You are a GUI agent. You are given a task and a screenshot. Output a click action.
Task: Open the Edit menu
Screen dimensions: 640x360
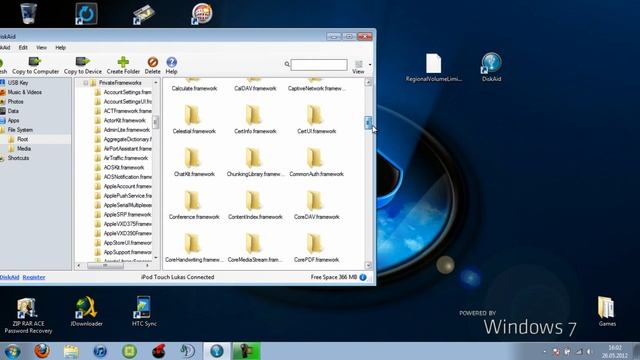tap(23, 47)
